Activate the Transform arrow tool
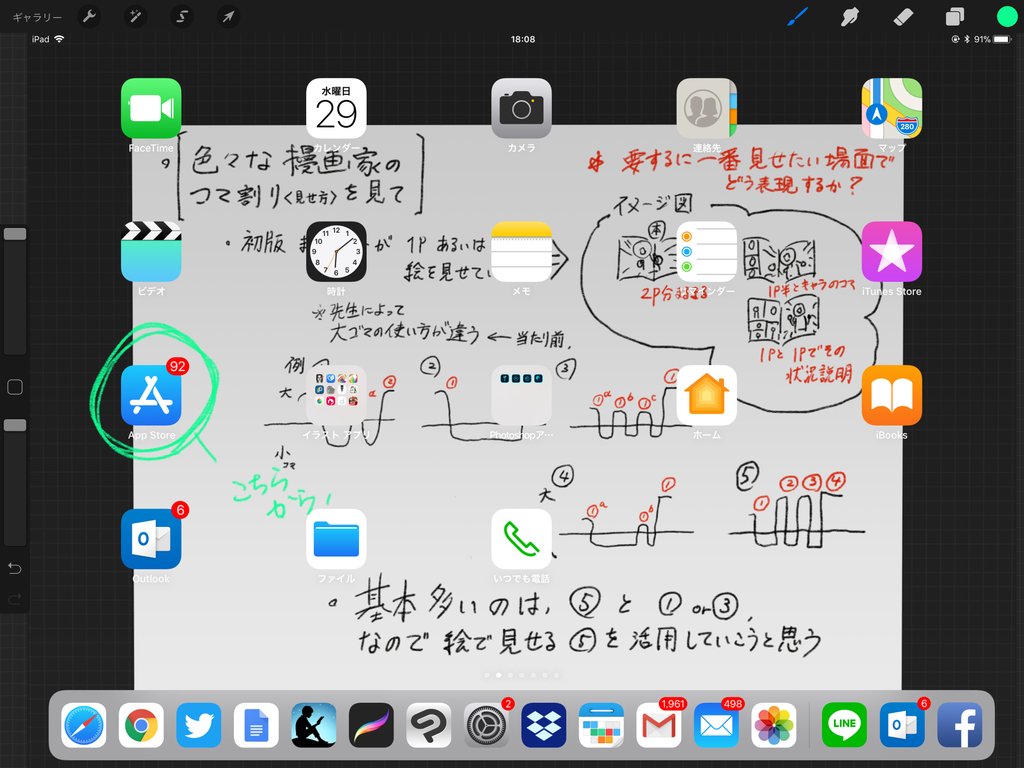Screen dimensions: 1024x768 pos(228,16)
